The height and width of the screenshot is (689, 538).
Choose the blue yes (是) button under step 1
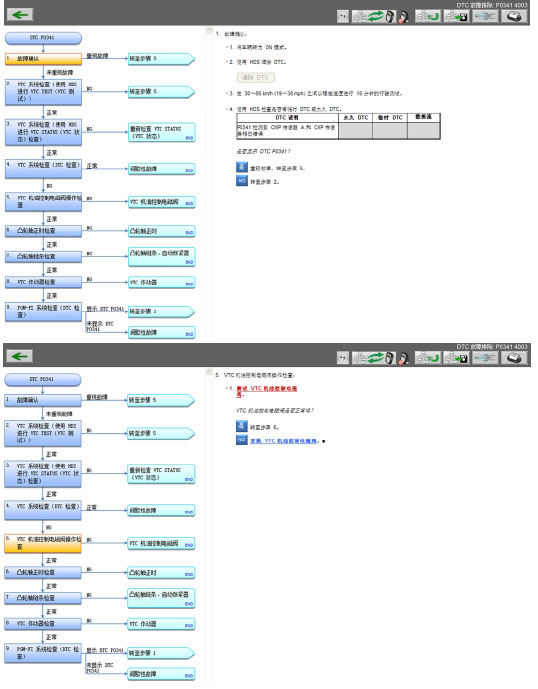[x=242, y=167]
